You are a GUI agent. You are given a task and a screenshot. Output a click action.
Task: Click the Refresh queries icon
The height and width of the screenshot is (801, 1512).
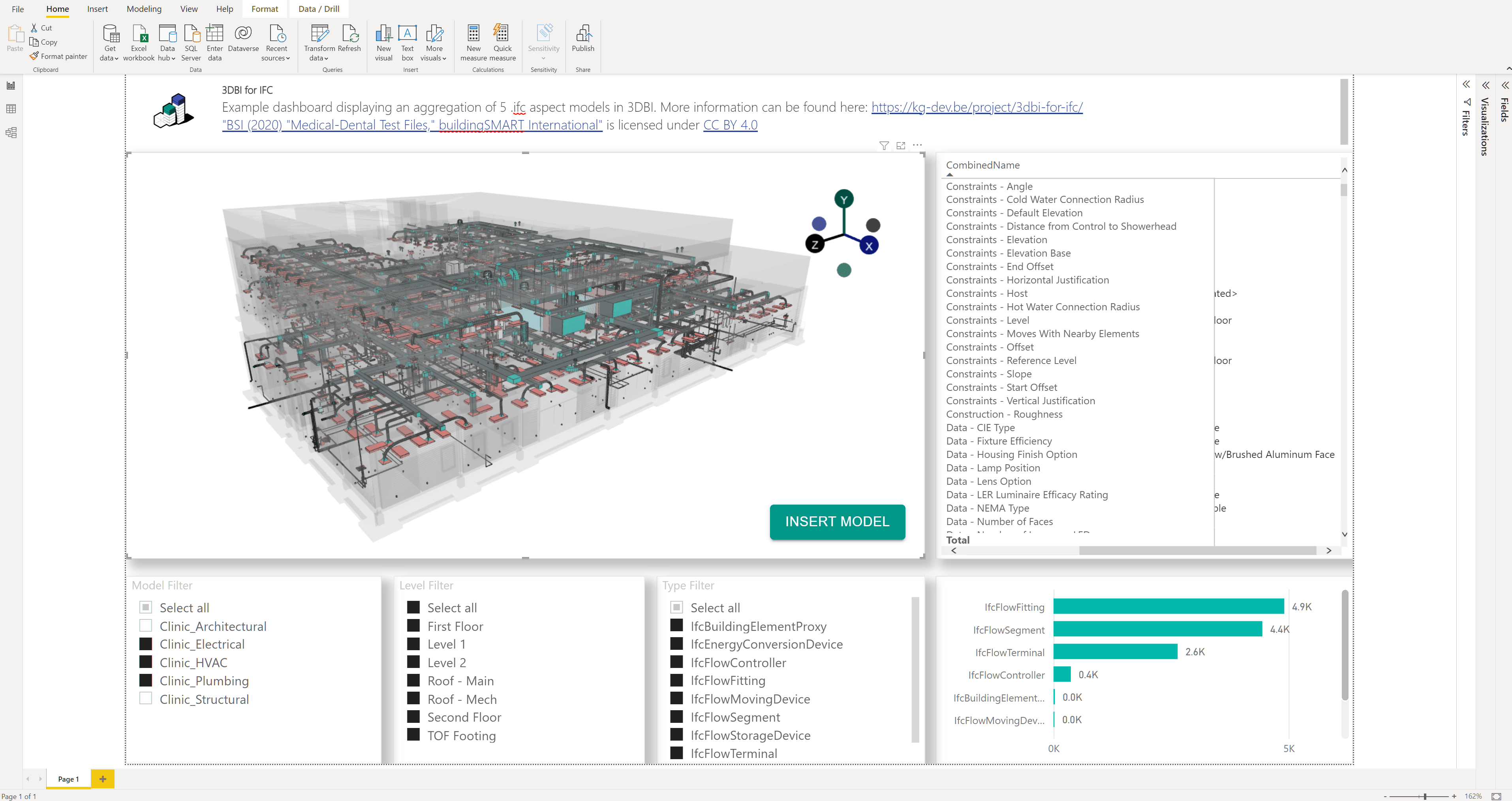coord(349,34)
